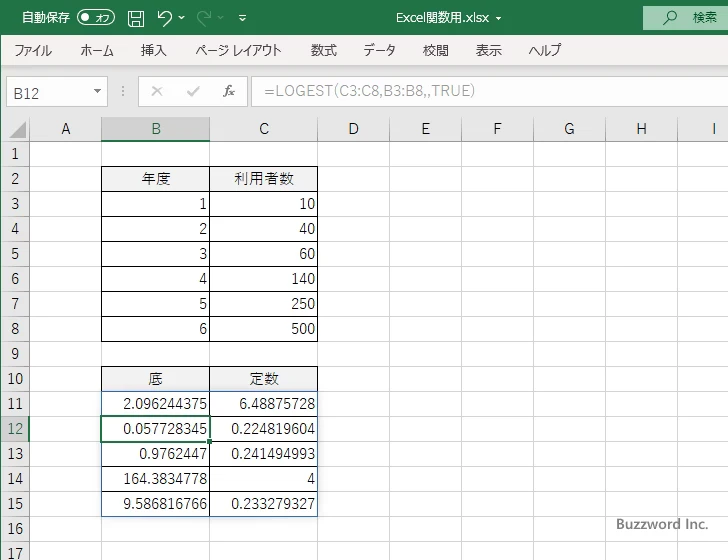Select row 12 header
The height and width of the screenshot is (560, 728).
(x=15, y=429)
